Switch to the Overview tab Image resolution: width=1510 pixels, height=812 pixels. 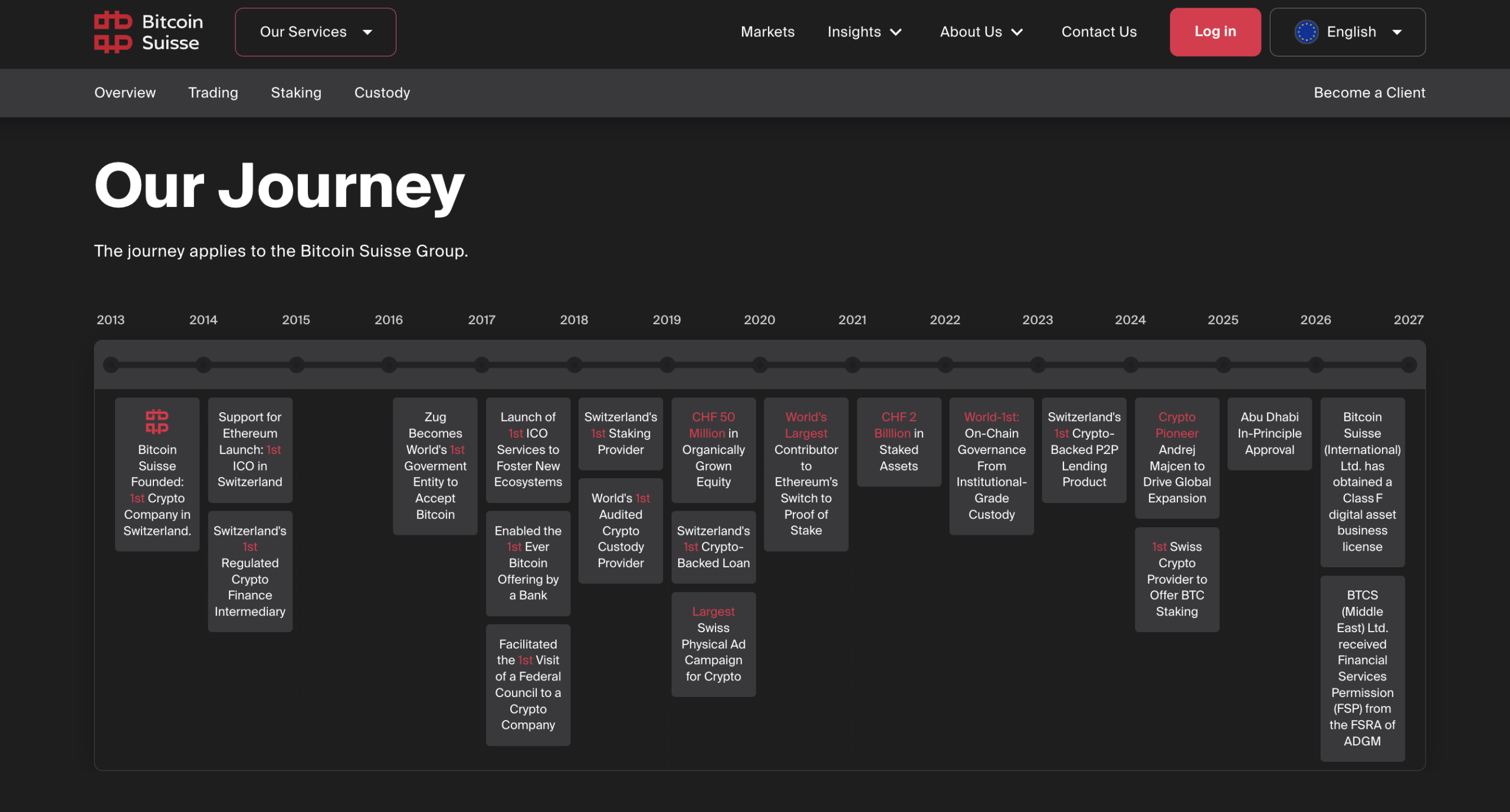(x=125, y=93)
